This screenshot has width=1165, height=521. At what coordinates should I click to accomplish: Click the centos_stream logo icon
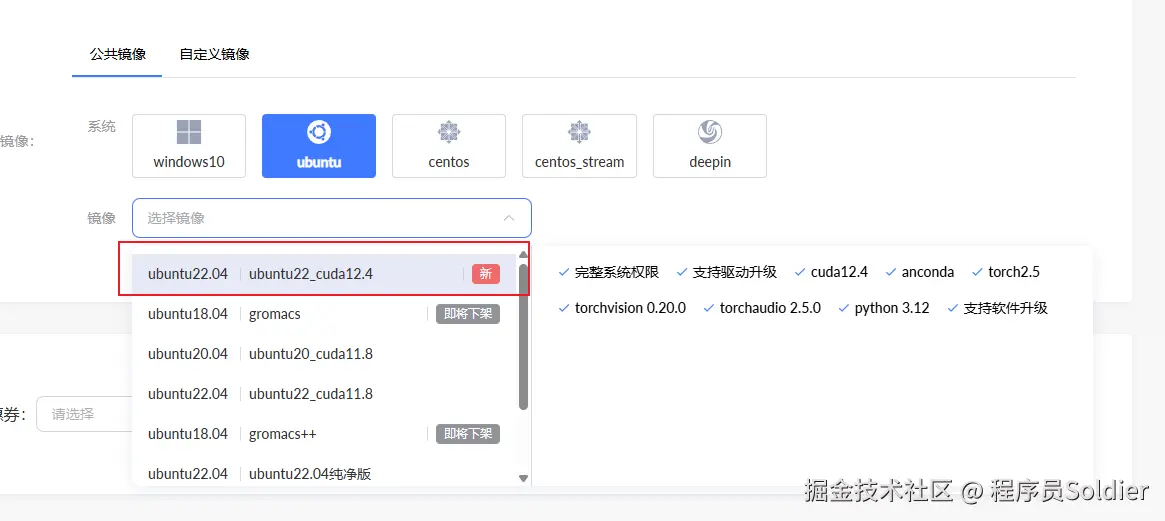click(580, 132)
